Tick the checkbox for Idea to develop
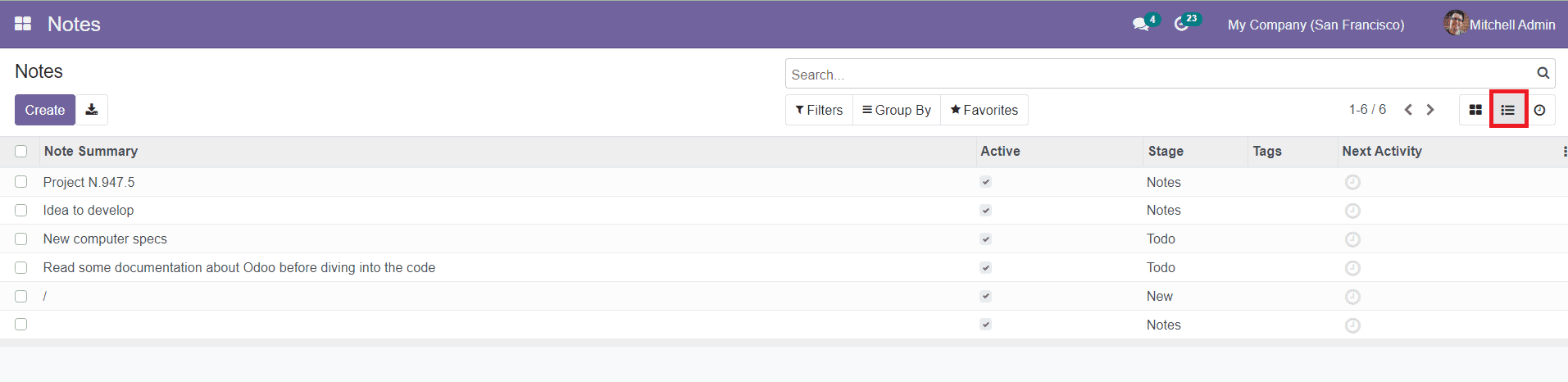1568x382 pixels. pyautogui.click(x=21, y=211)
